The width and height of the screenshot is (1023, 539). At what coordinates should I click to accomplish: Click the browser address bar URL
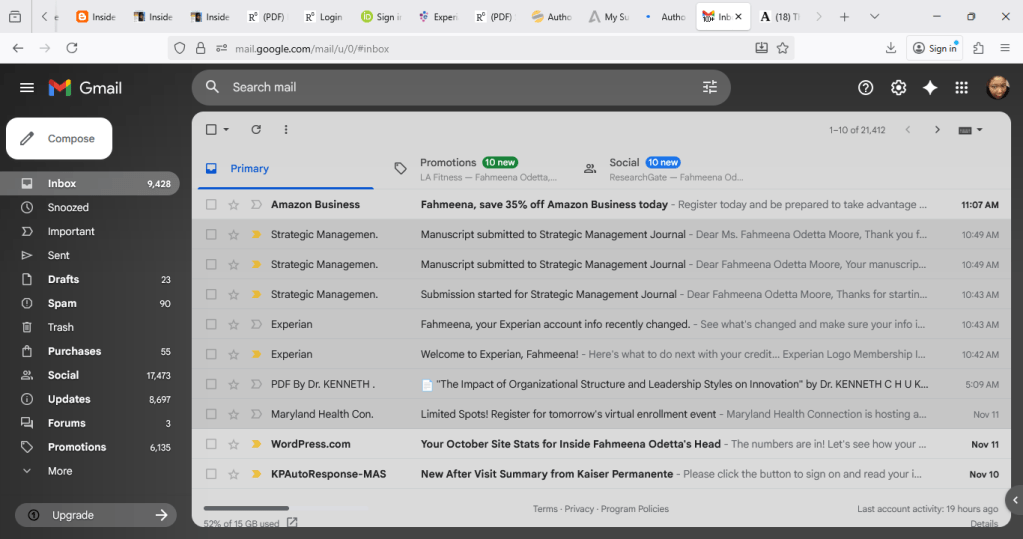(x=312, y=48)
